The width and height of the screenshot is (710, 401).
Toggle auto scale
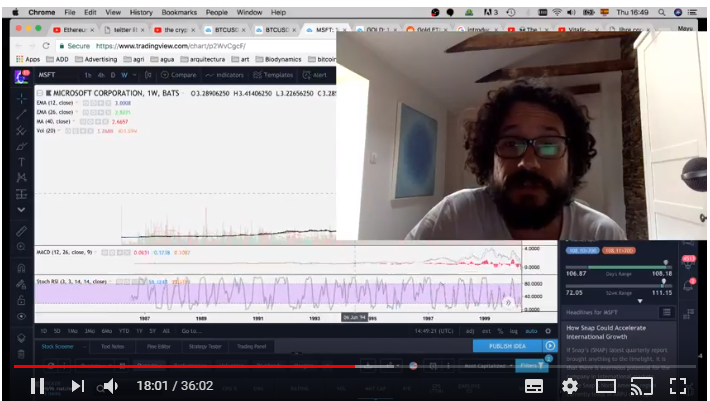[x=531, y=331]
